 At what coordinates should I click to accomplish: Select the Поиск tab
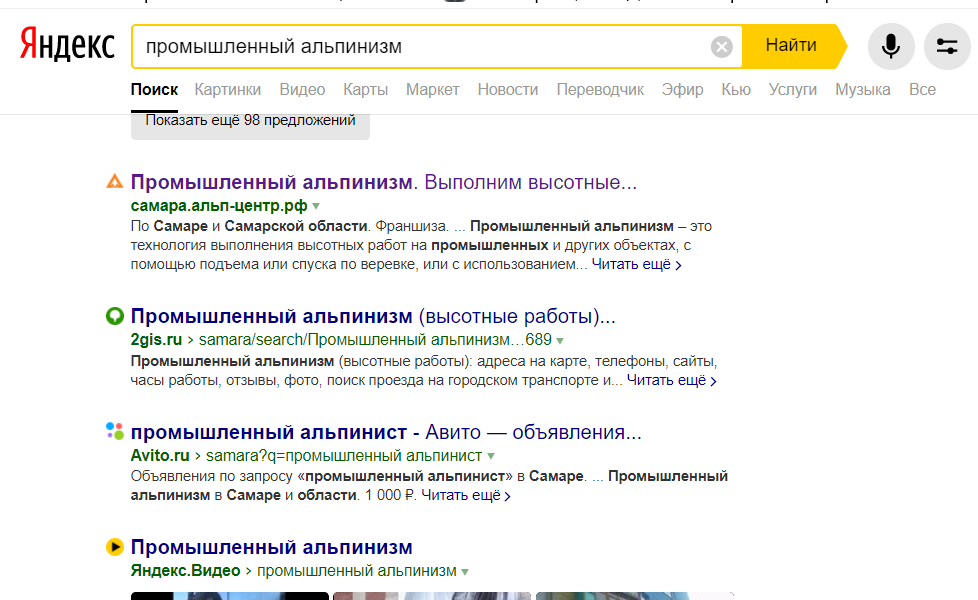coord(154,90)
